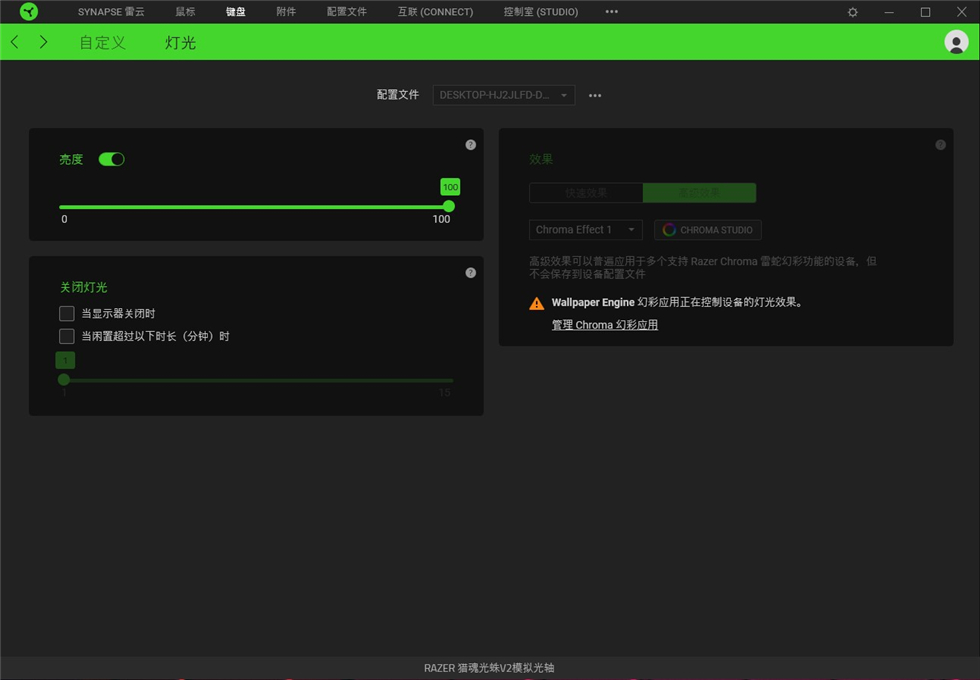Screen dimensions: 980x680
Task: Click the idle time slider handle
Action: (64, 379)
